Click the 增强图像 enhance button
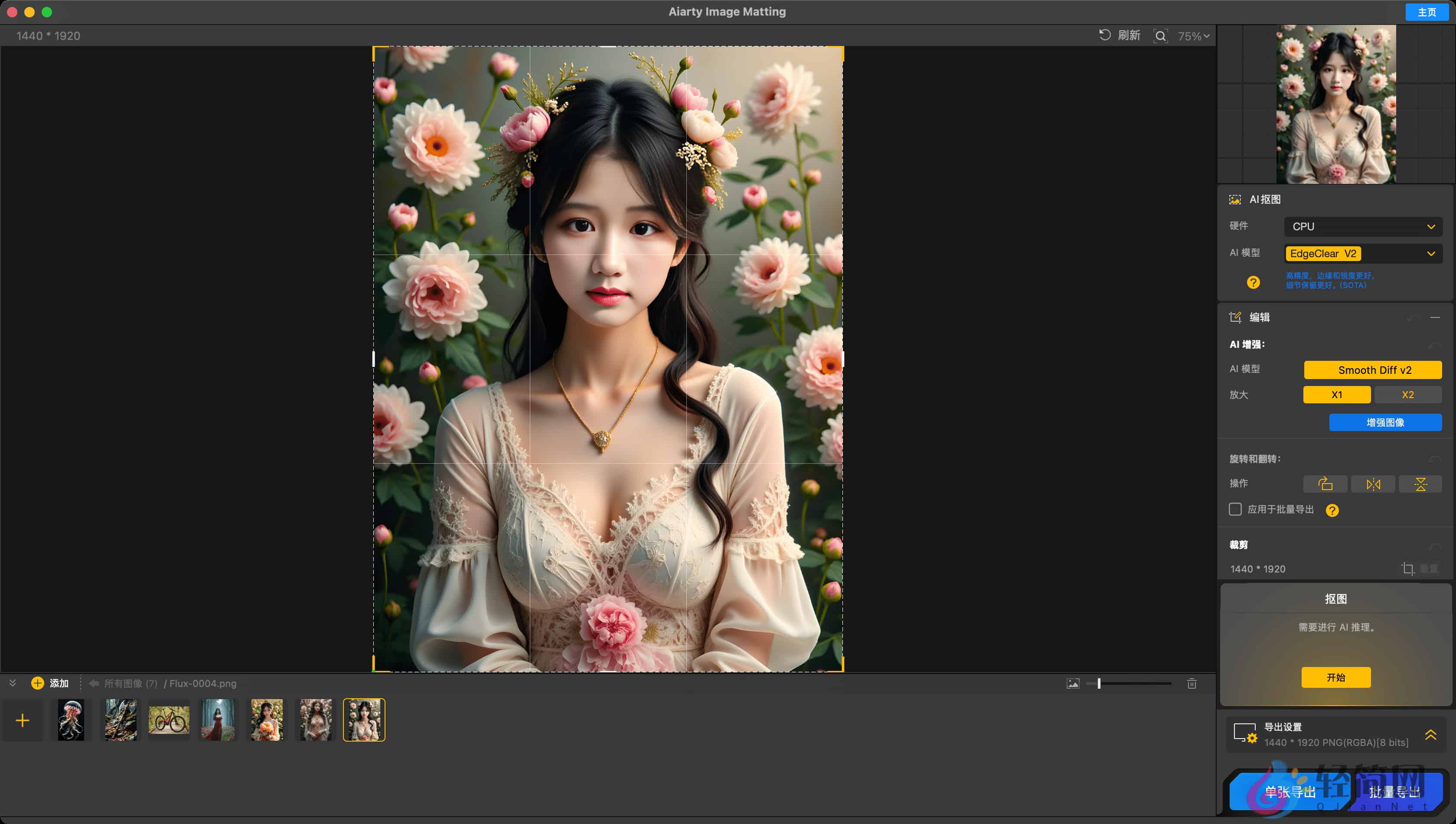This screenshot has height=824, width=1456. (1385, 422)
